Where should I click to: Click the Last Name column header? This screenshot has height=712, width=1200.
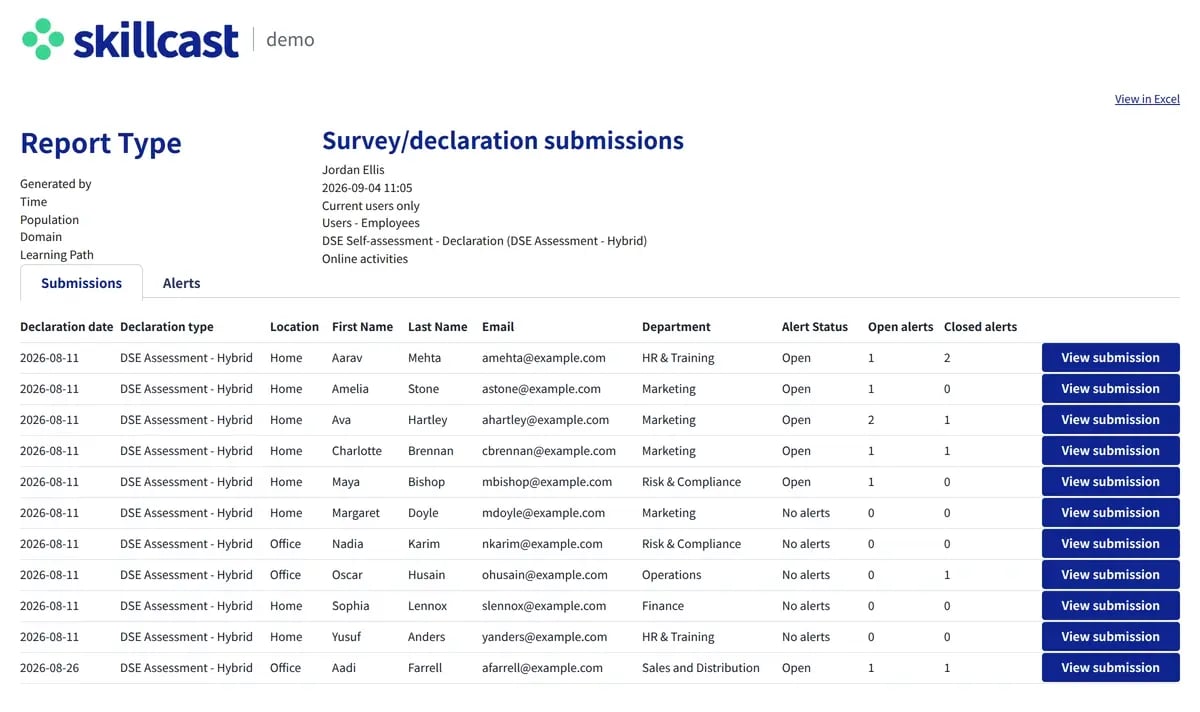(x=438, y=327)
